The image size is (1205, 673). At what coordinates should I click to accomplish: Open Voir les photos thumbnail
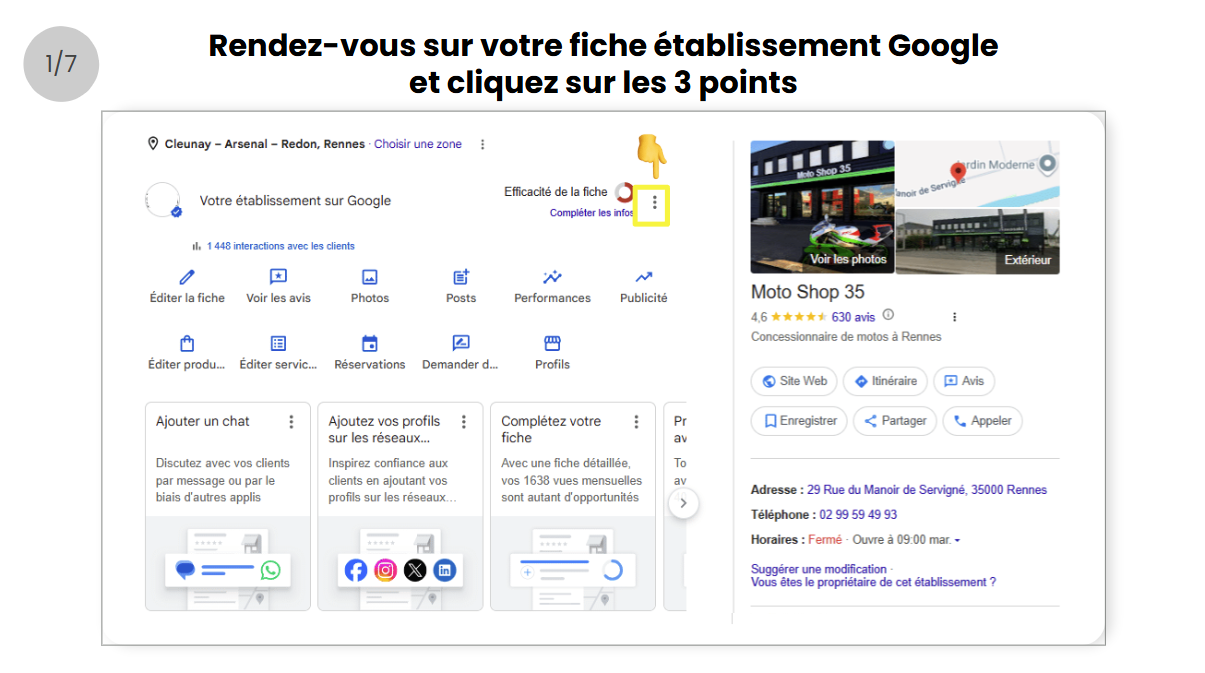(x=822, y=207)
